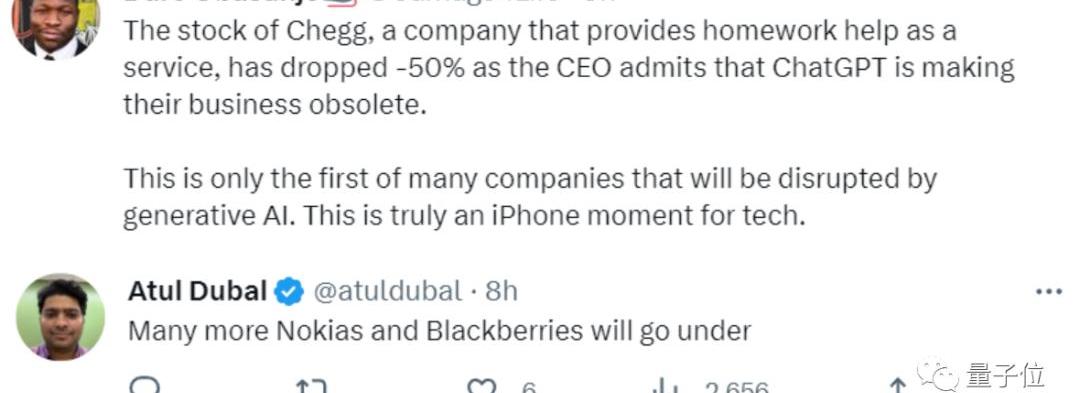Click the paragraph about generative AI disruption
The height and width of the screenshot is (393, 1080).
[x=530, y=198]
